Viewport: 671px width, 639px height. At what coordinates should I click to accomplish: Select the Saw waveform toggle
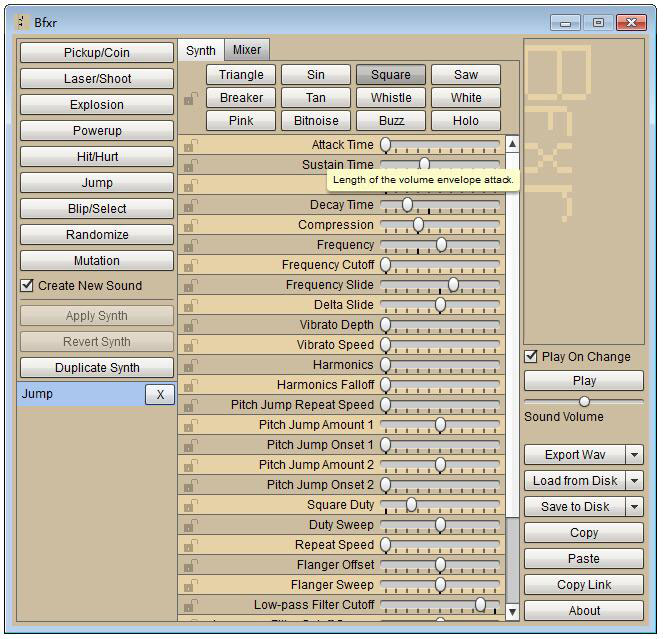(465, 75)
